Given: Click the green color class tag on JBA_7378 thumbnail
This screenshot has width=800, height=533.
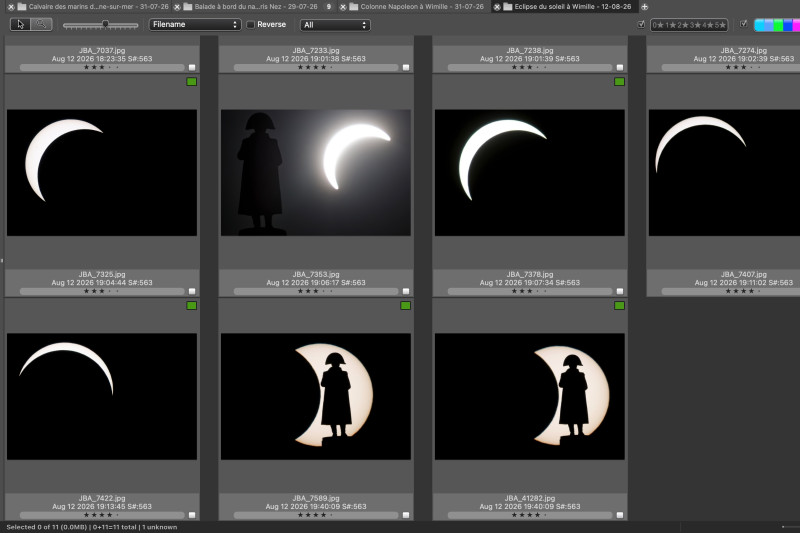Looking at the screenshot, I should [619, 82].
